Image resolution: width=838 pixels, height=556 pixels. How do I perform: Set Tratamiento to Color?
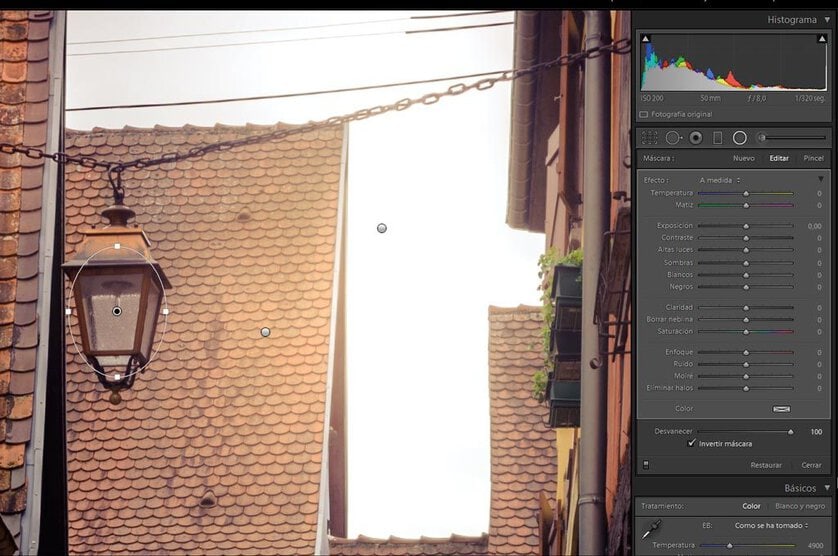tap(751, 506)
